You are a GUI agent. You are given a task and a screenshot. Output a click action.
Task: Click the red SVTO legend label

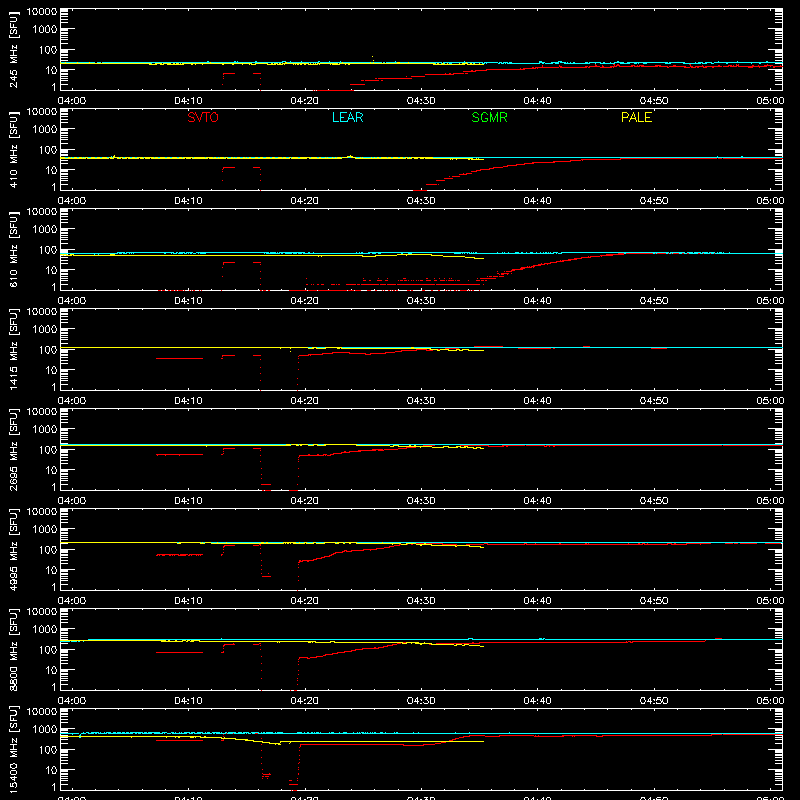click(x=203, y=117)
